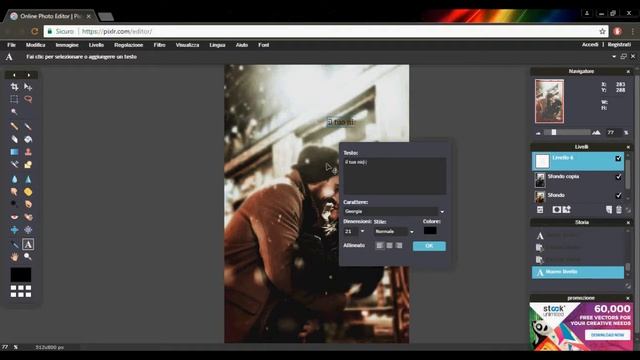Open the Dimensioni size dropdown
Viewport: 640px width, 360px height.
[x=362, y=231]
